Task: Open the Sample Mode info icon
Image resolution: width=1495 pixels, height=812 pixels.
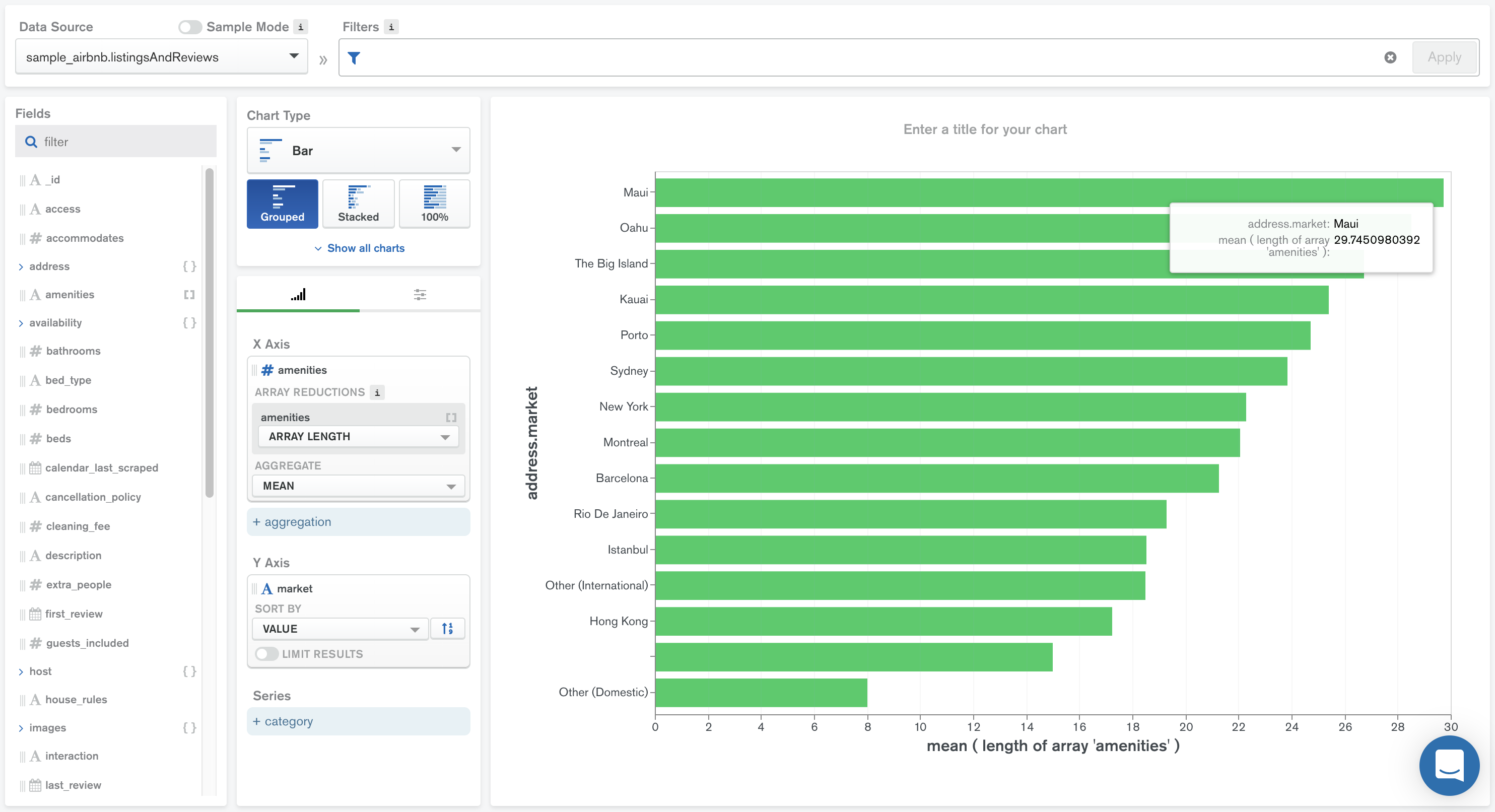Action: 301,27
